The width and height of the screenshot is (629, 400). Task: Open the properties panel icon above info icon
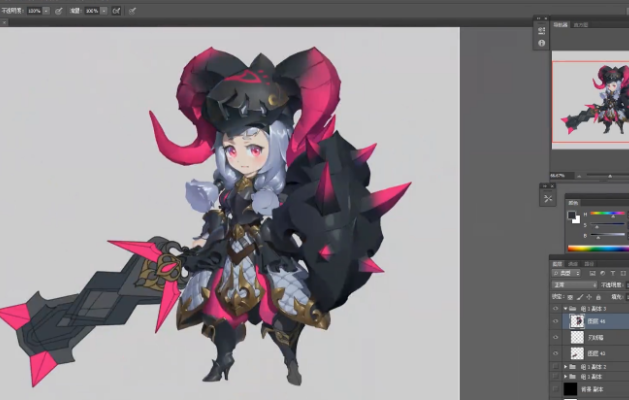tap(542, 30)
